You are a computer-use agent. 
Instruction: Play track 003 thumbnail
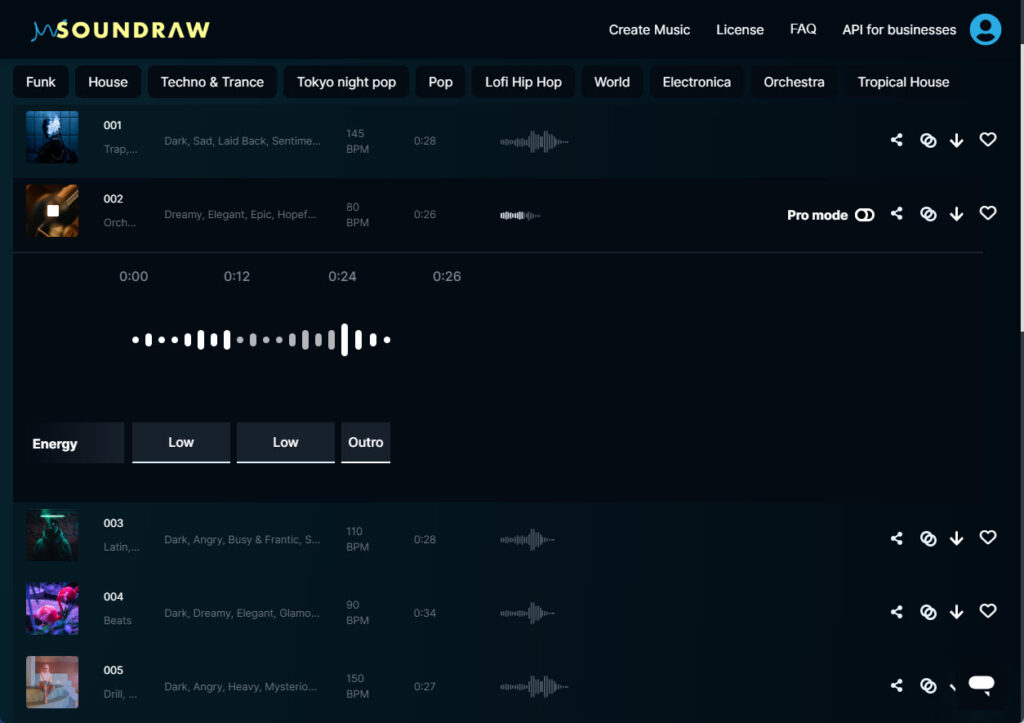point(52,535)
